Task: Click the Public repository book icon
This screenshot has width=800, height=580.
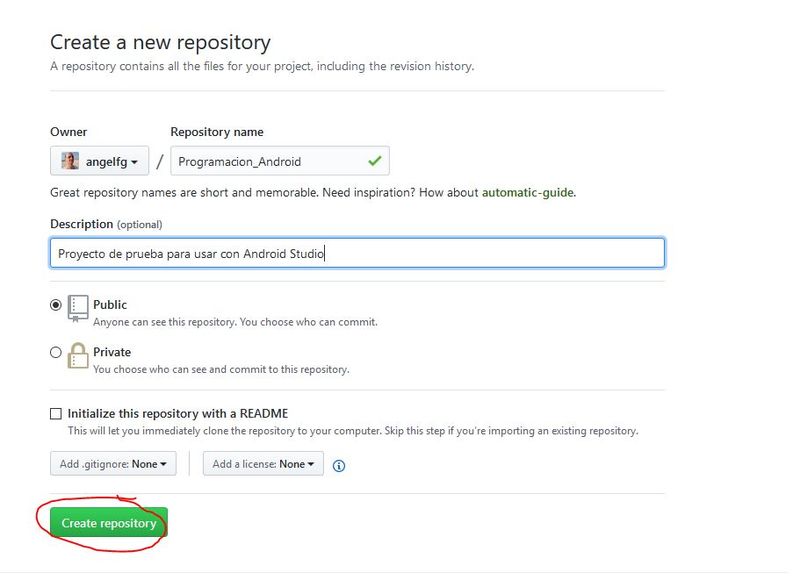Action: [x=78, y=308]
